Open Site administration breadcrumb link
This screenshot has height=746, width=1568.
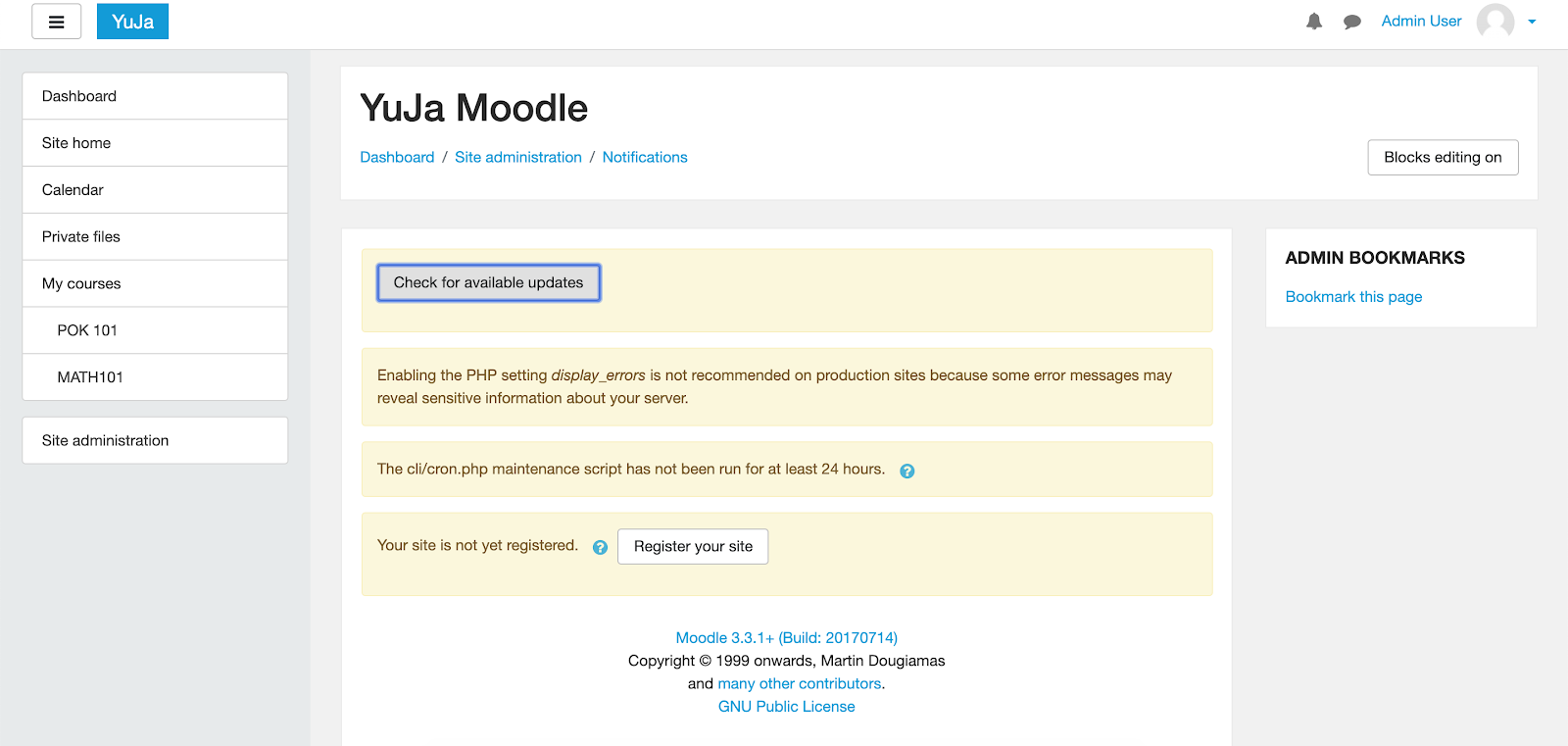tap(517, 157)
